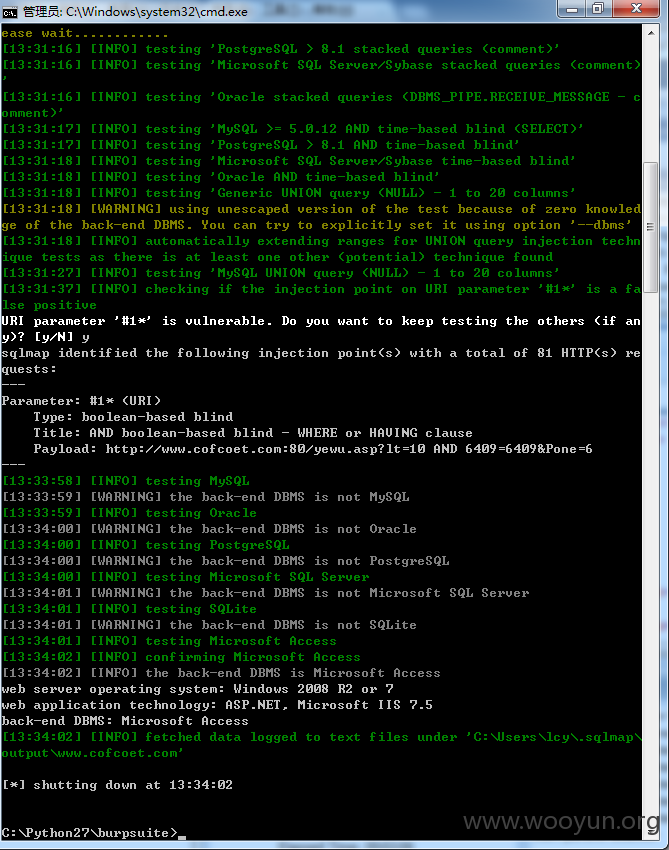The image size is (669, 850).
Task: Click '[INFO] testing PostgreSQL' line
Action: [146, 545]
